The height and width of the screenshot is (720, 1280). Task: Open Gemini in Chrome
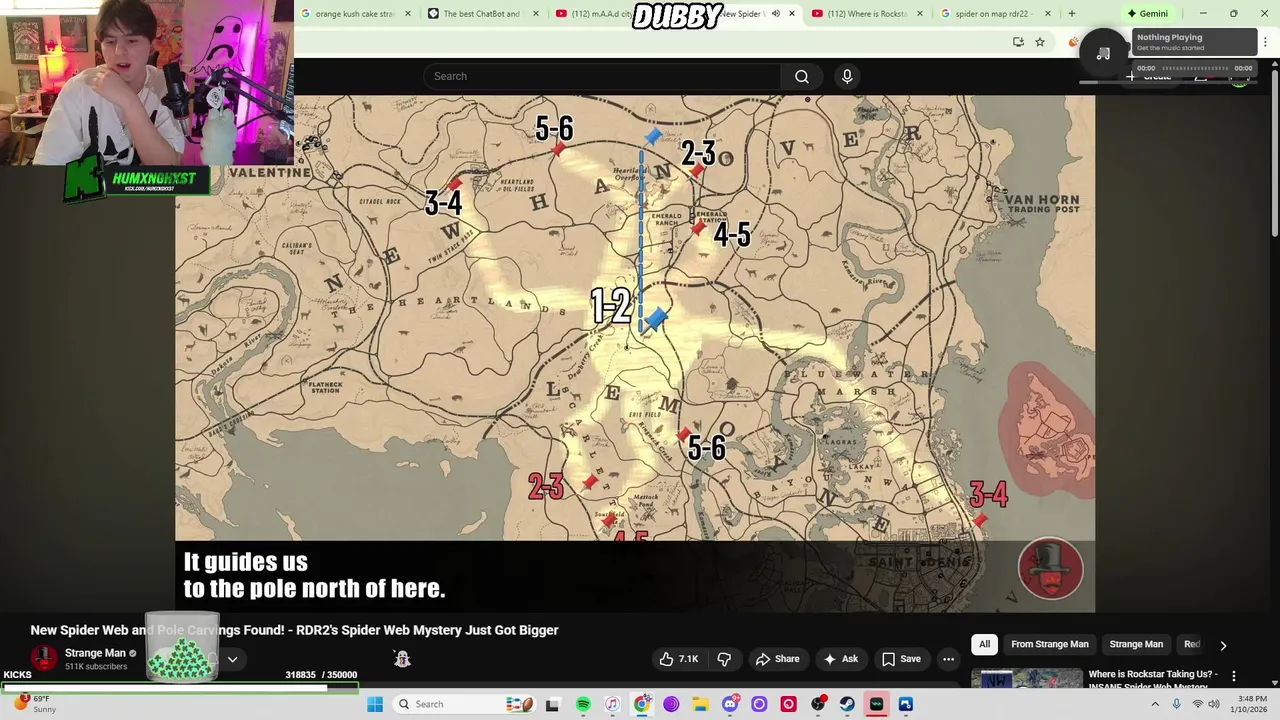point(1147,14)
